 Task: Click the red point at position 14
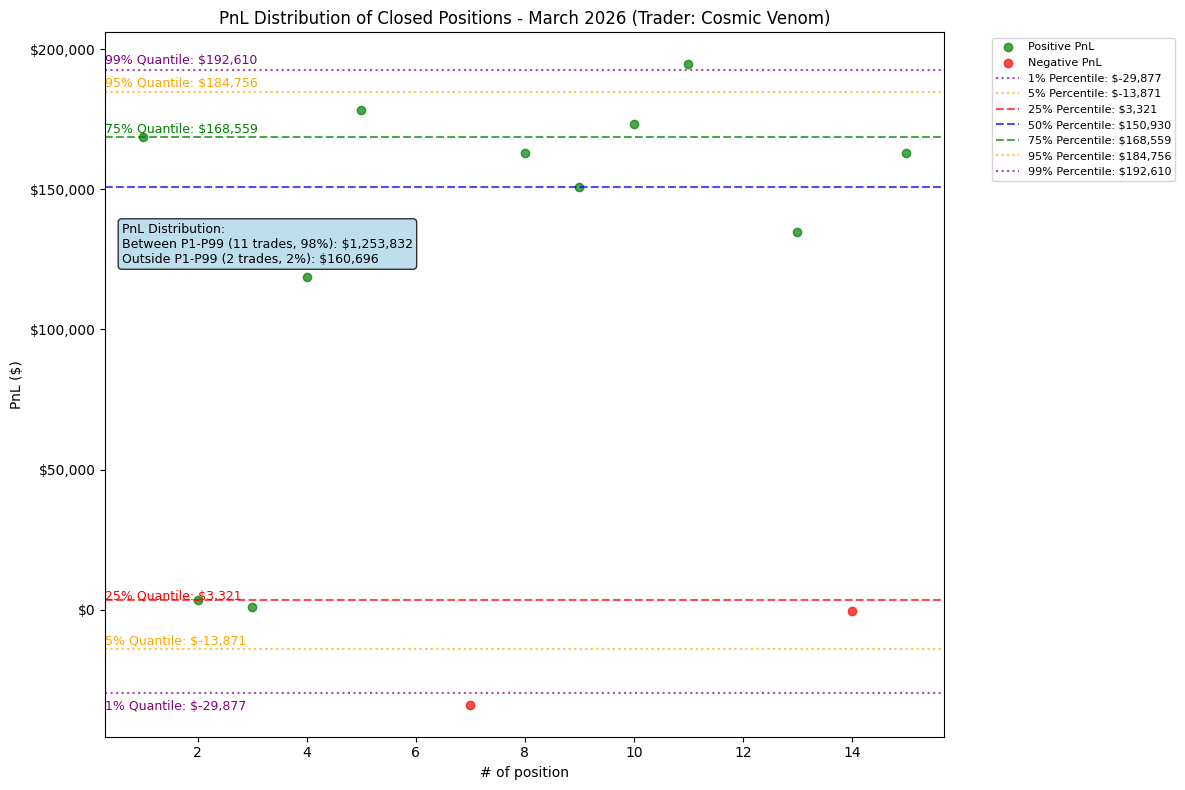(851, 609)
